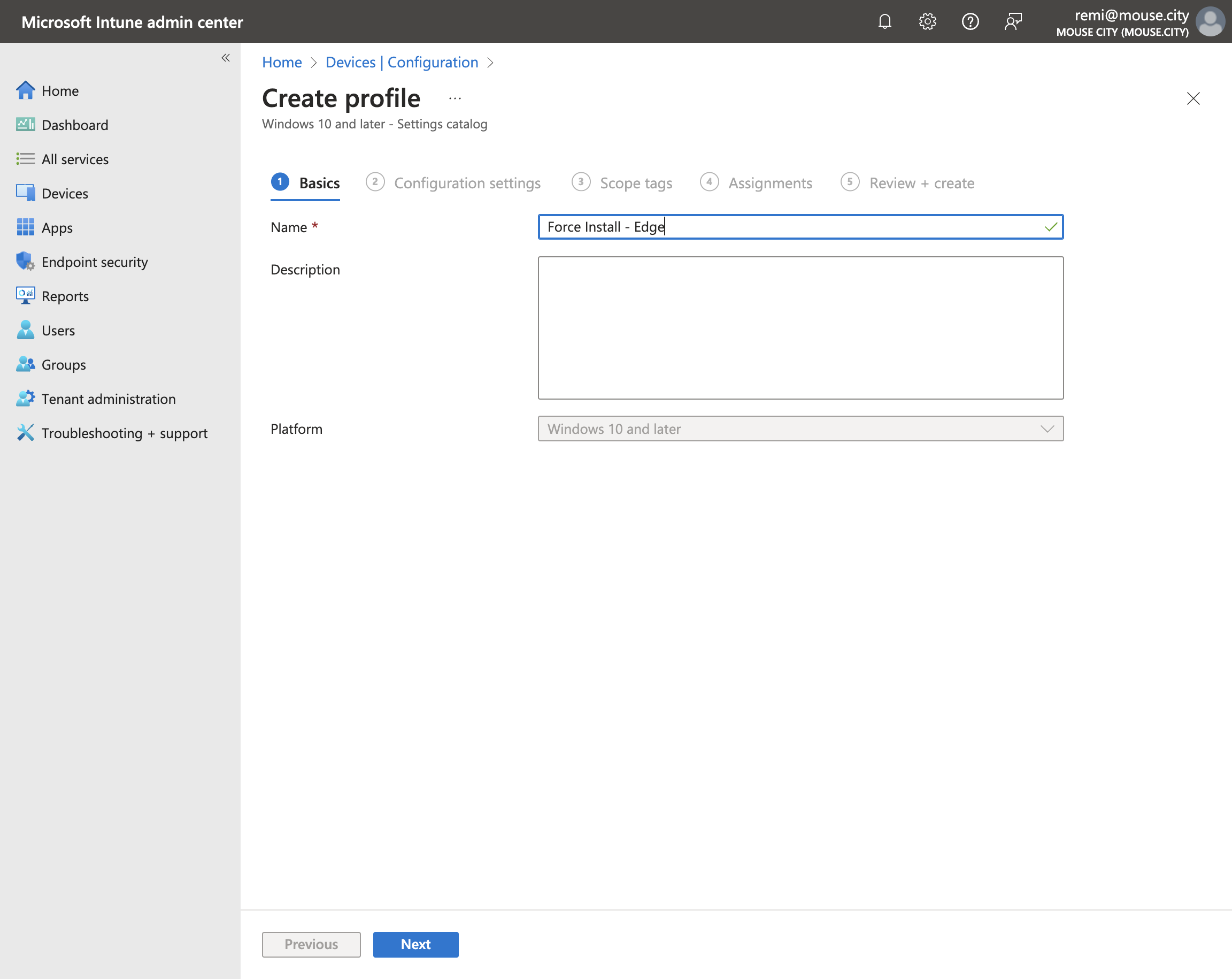Open Troubleshooting + support in sidebar
Viewport: 1232px width, 979px height.
pos(125,433)
